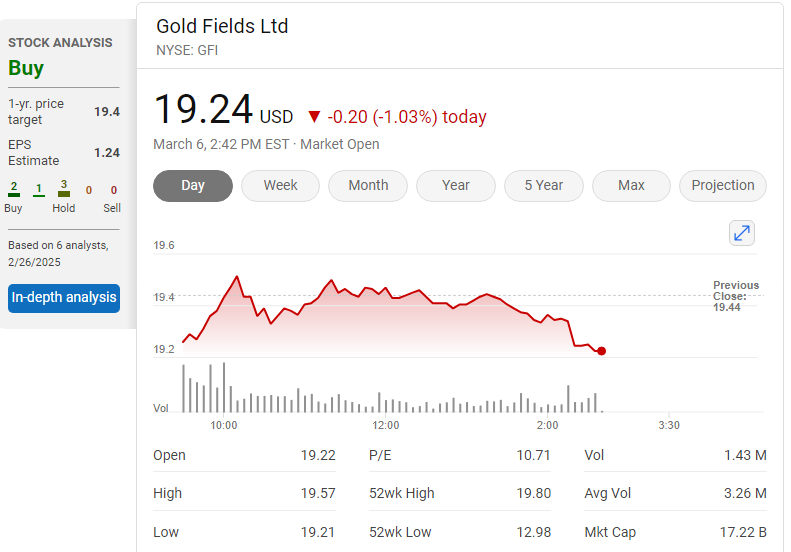
Task: Click the red current-price dot on chart
Action: [x=601, y=351]
